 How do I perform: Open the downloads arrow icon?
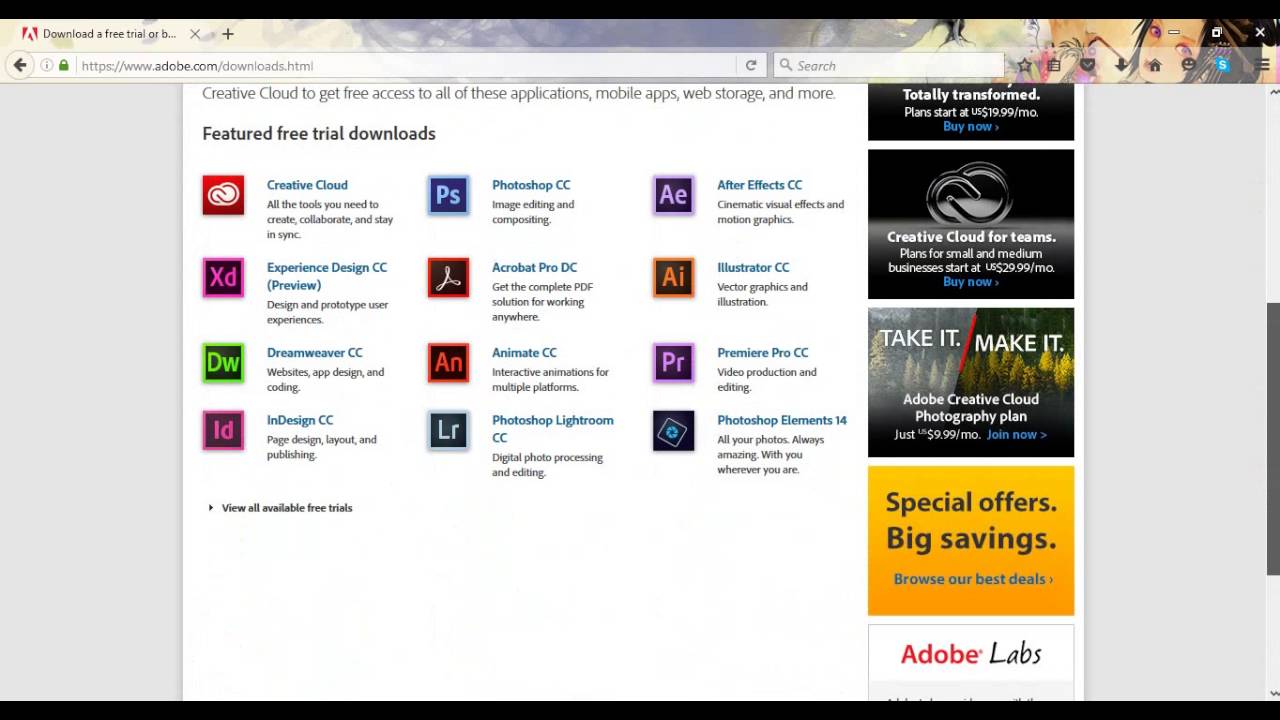1121,65
